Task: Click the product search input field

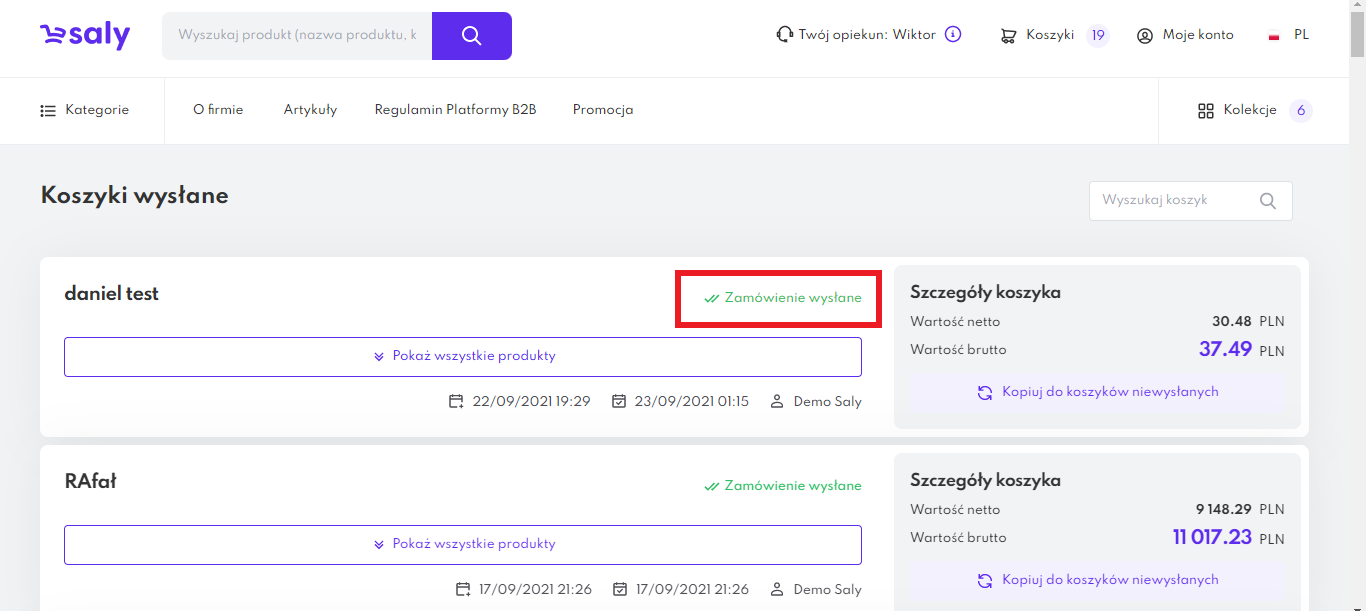Action: (x=297, y=36)
